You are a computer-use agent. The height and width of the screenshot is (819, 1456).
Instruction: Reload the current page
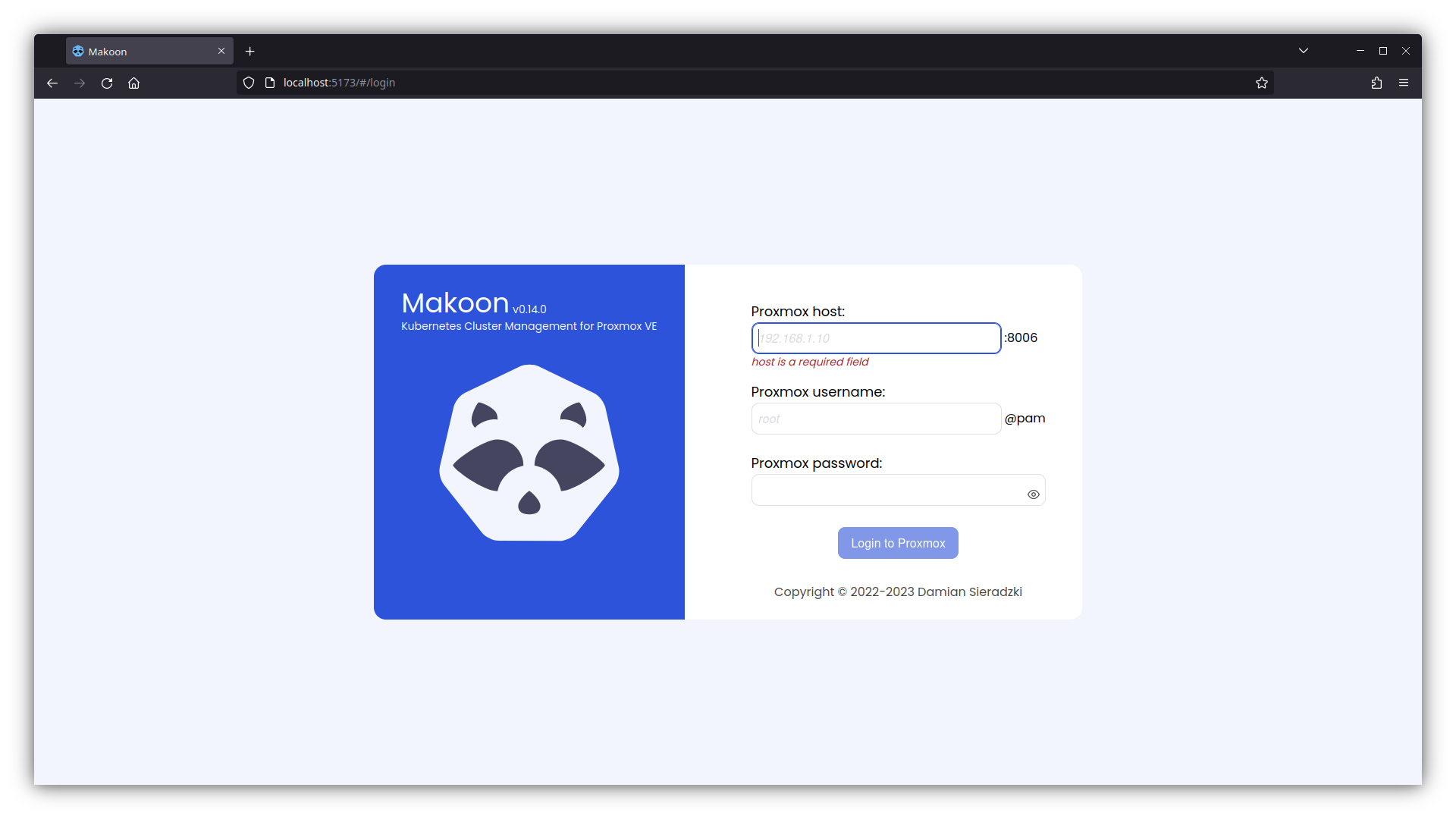[x=107, y=83]
